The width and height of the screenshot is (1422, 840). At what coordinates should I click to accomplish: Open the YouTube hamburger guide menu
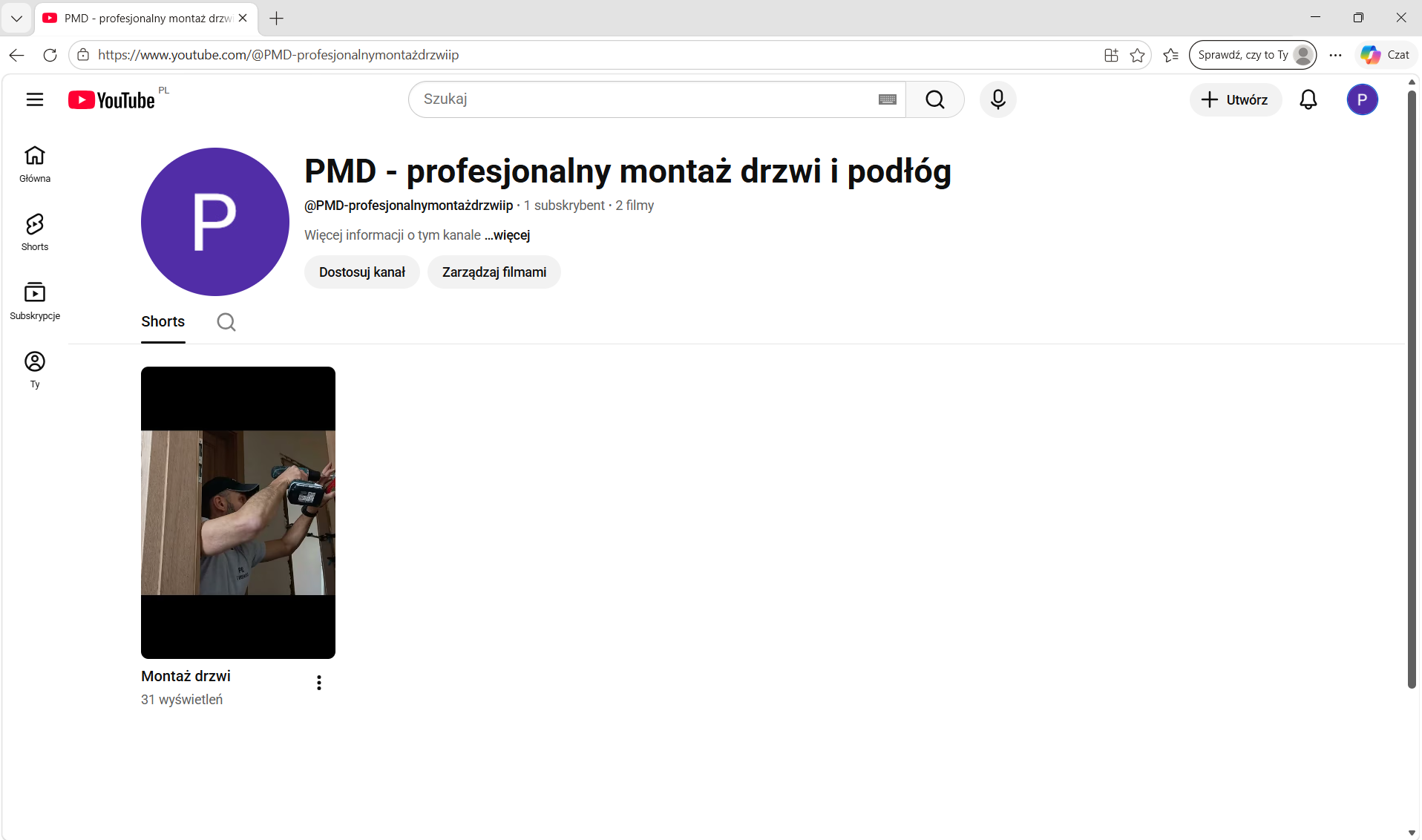pyautogui.click(x=35, y=99)
